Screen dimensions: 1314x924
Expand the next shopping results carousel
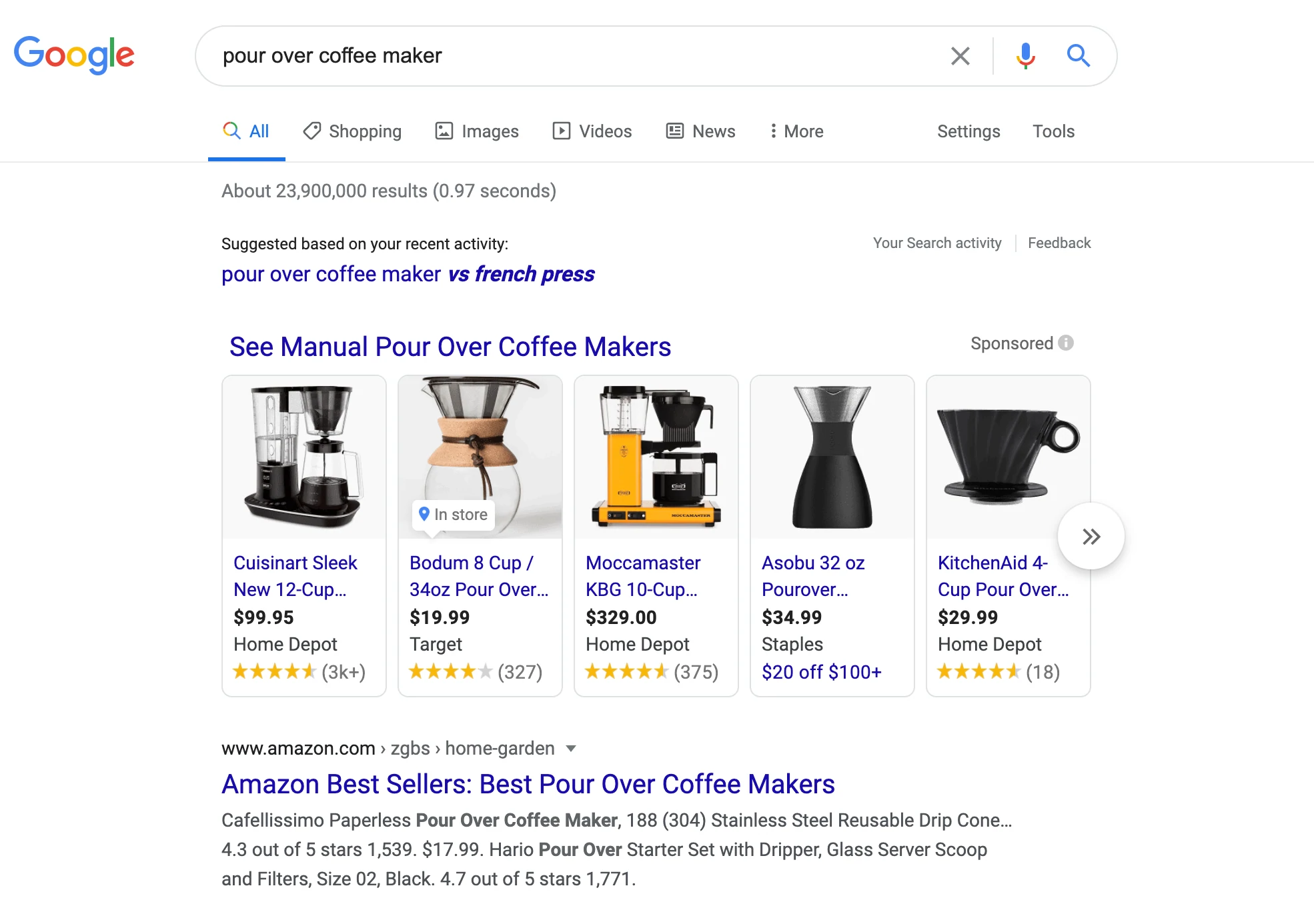tap(1091, 536)
